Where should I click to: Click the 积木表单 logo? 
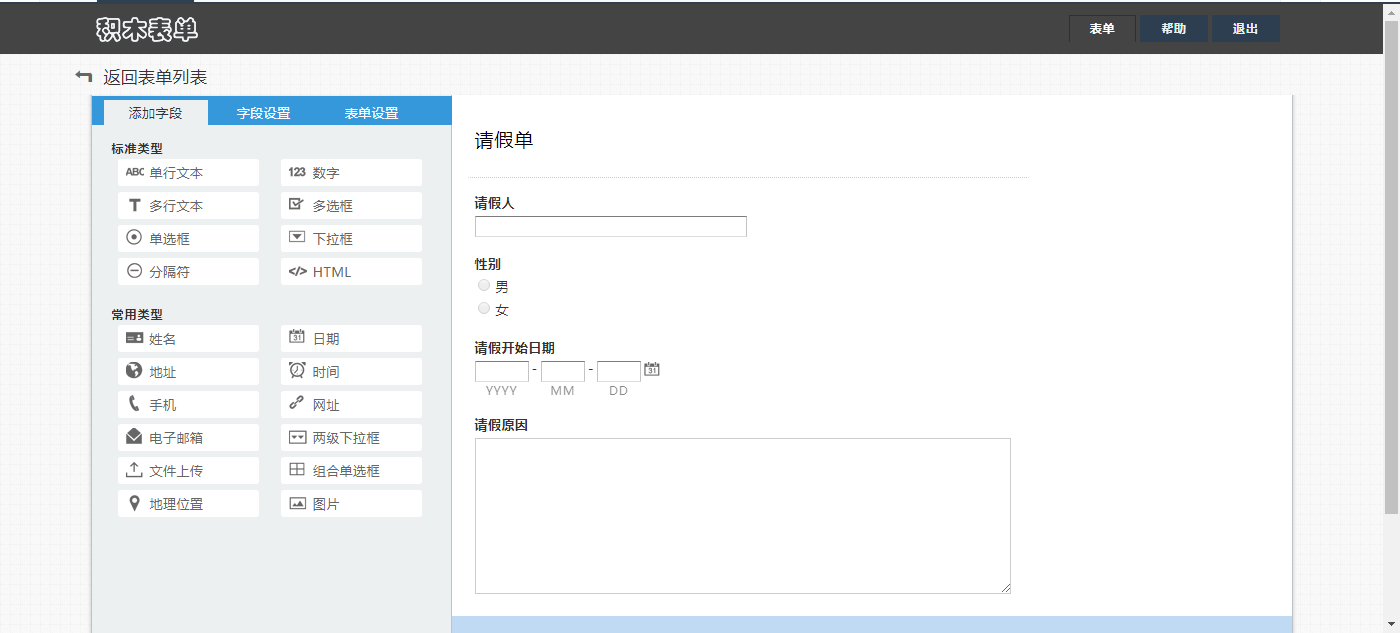(147, 30)
